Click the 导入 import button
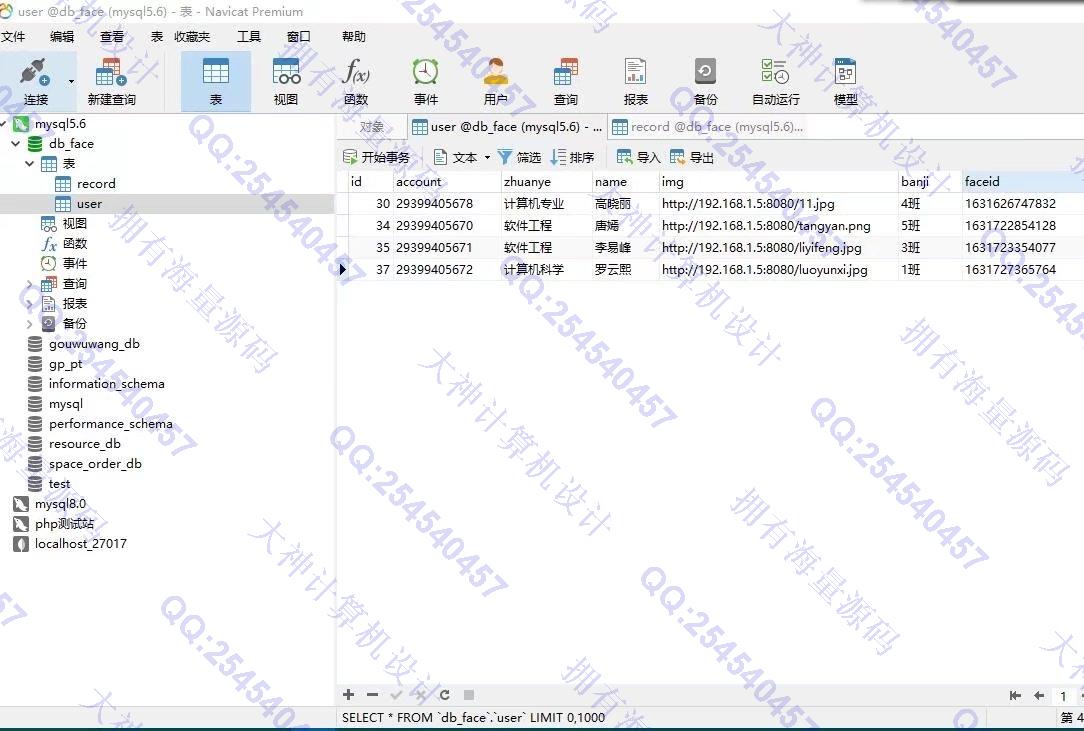The width and height of the screenshot is (1084, 731). (639, 158)
